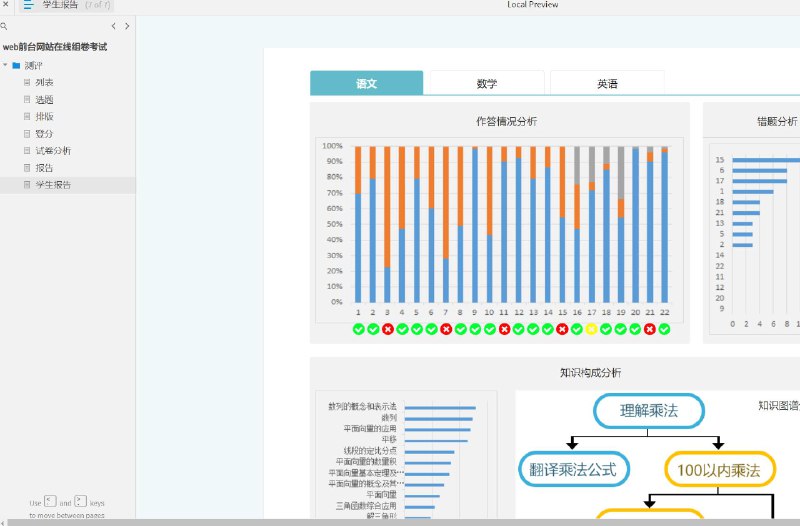Click the green check icon under question 14
Viewport: 800px width, 526px height.
[547, 330]
